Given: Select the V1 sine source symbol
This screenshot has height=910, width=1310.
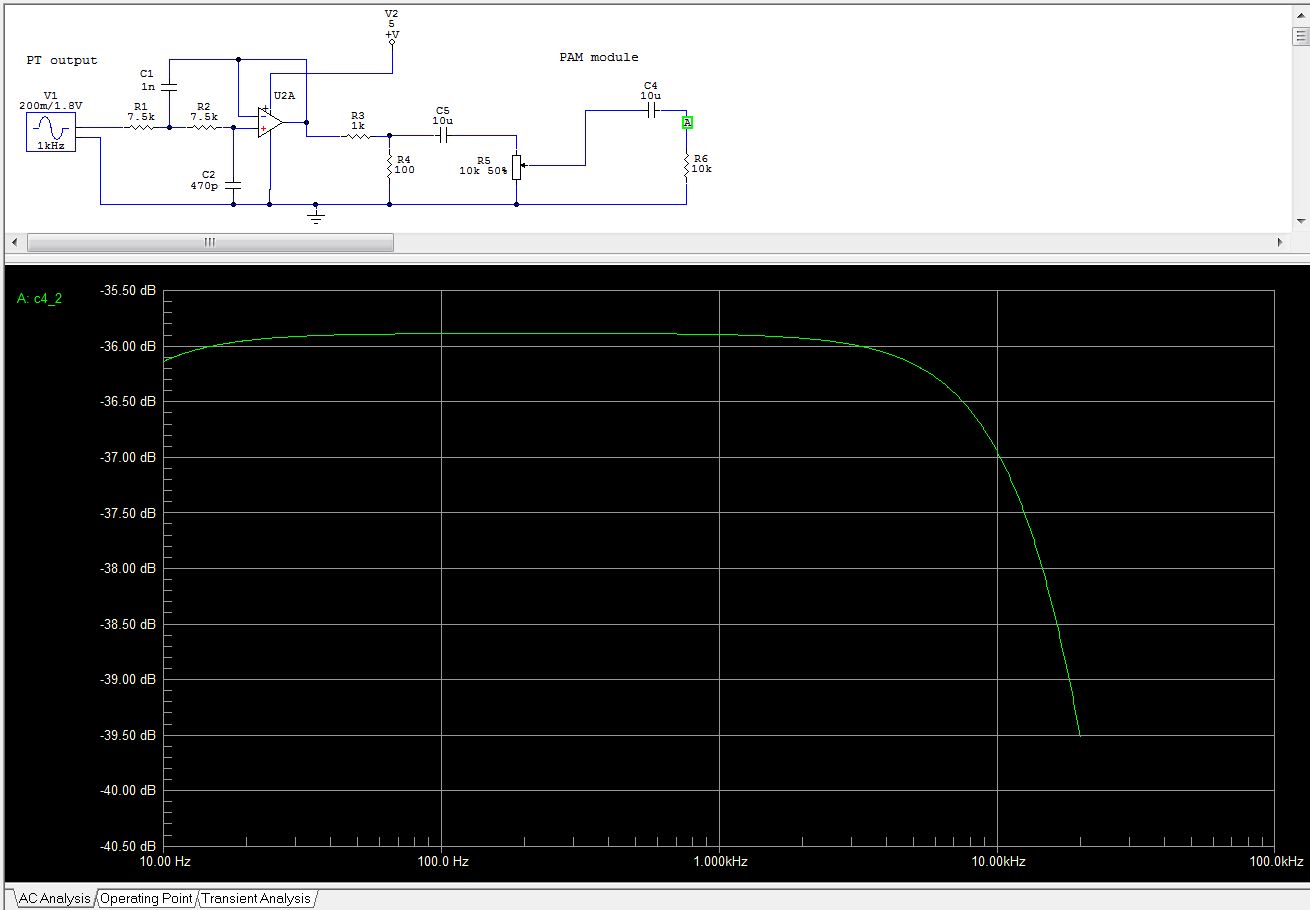Looking at the screenshot, I should tap(51, 132).
